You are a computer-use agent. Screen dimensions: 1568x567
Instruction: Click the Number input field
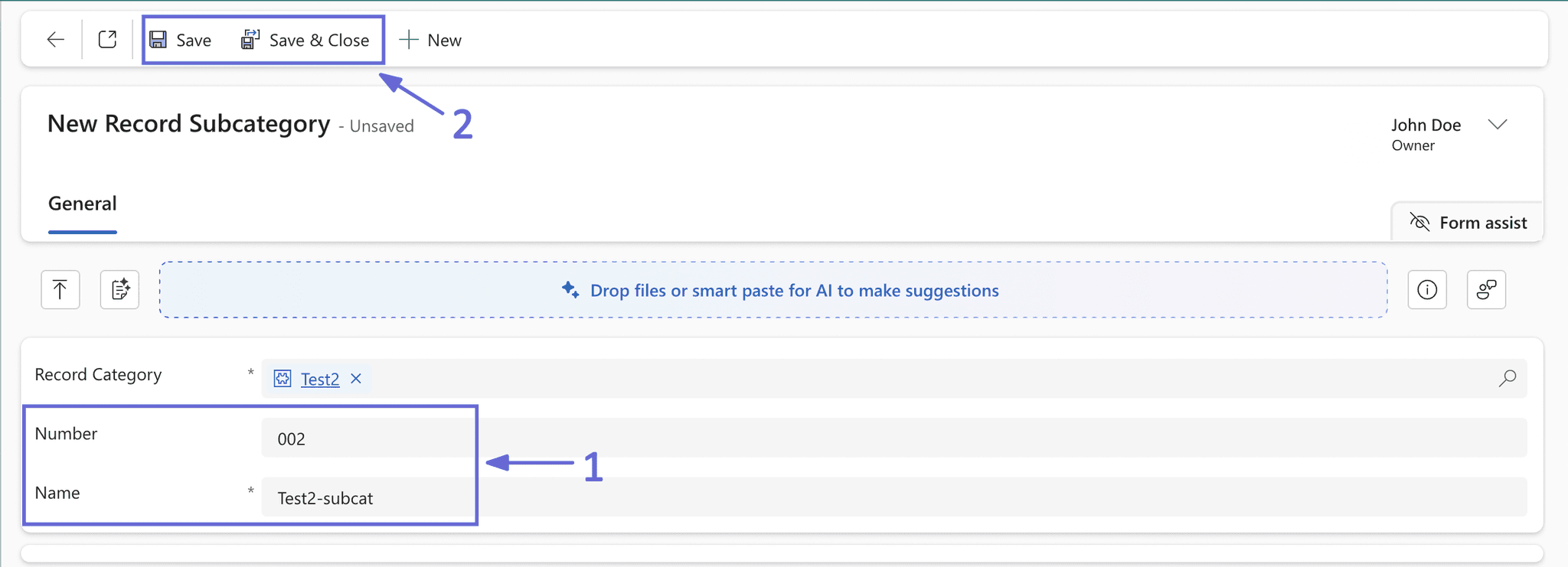(x=894, y=438)
